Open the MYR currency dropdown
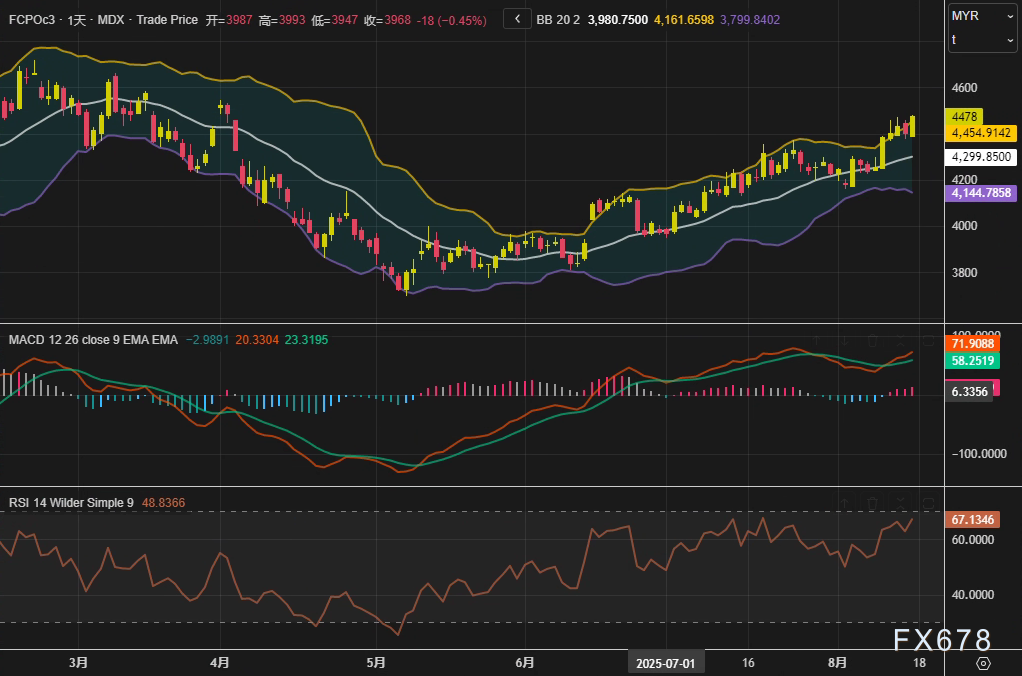 [982, 15]
